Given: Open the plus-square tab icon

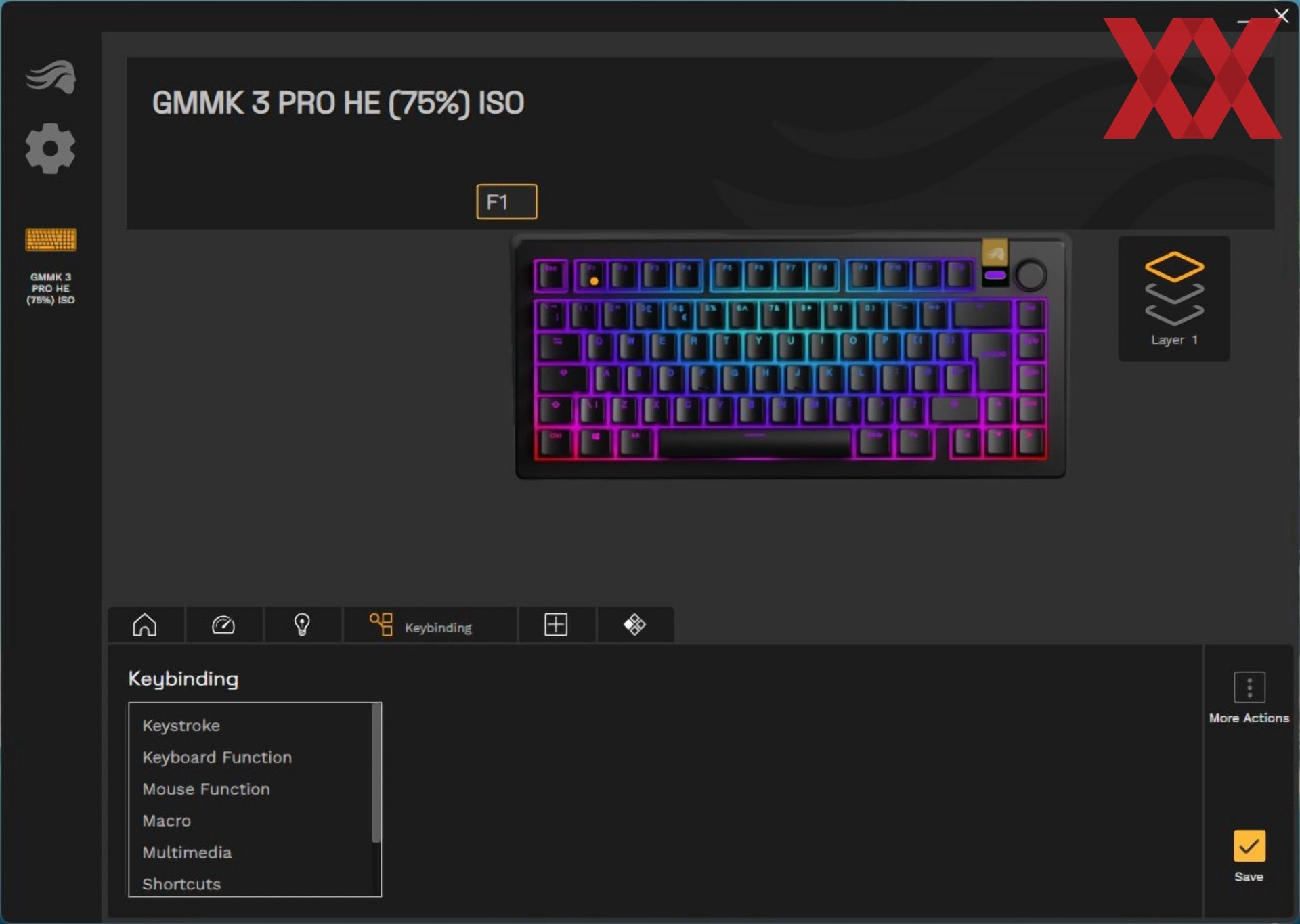Looking at the screenshot, I should click(556, 624).
